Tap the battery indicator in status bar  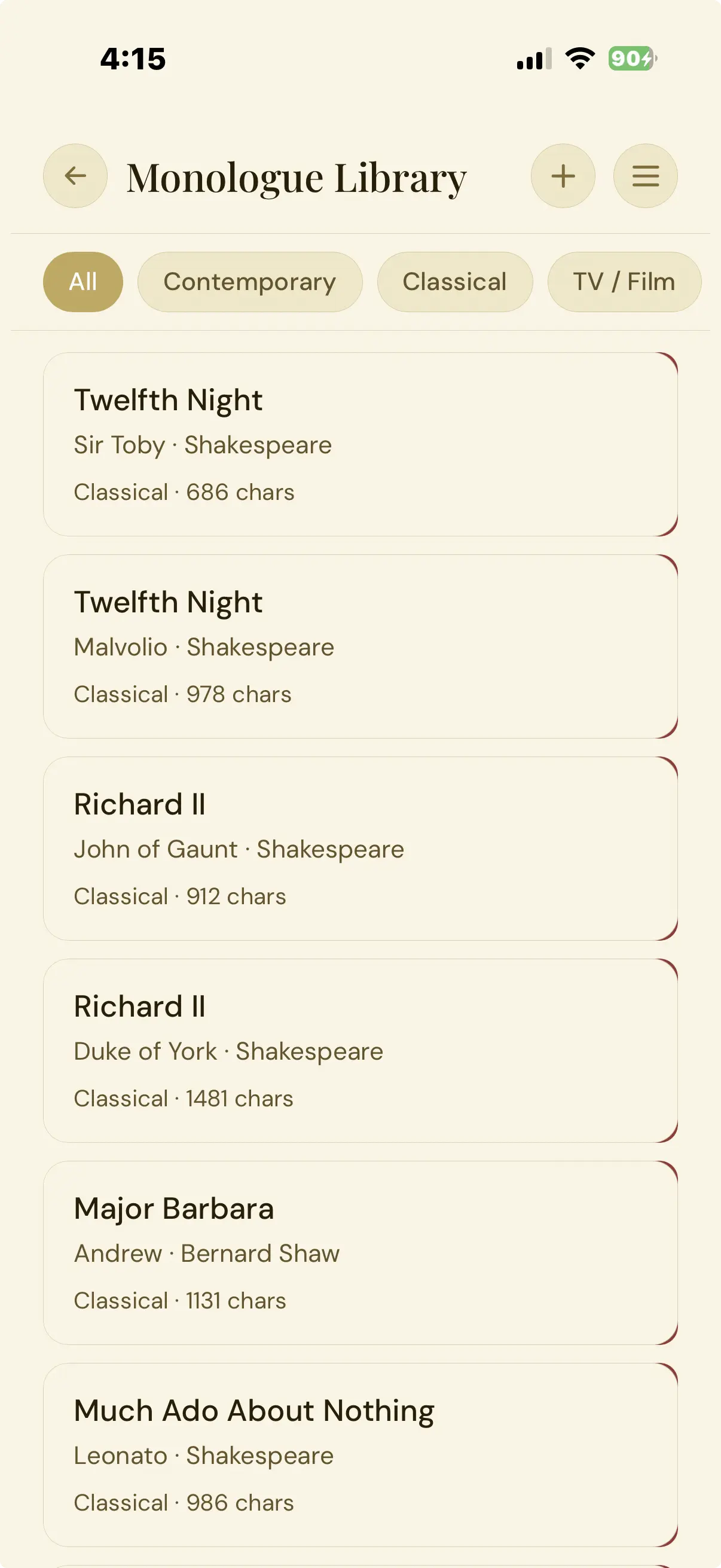633,59
